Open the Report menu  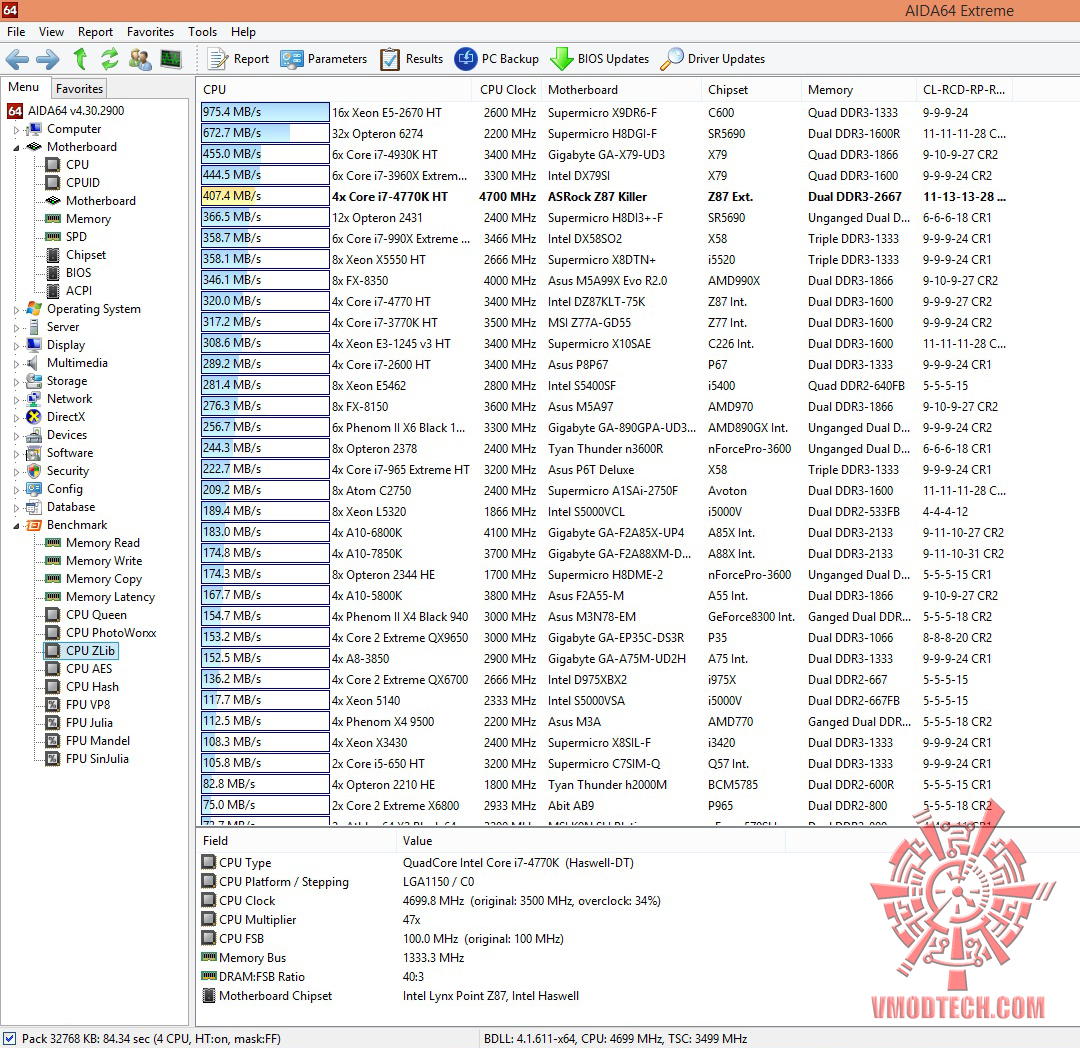[95, 32]
